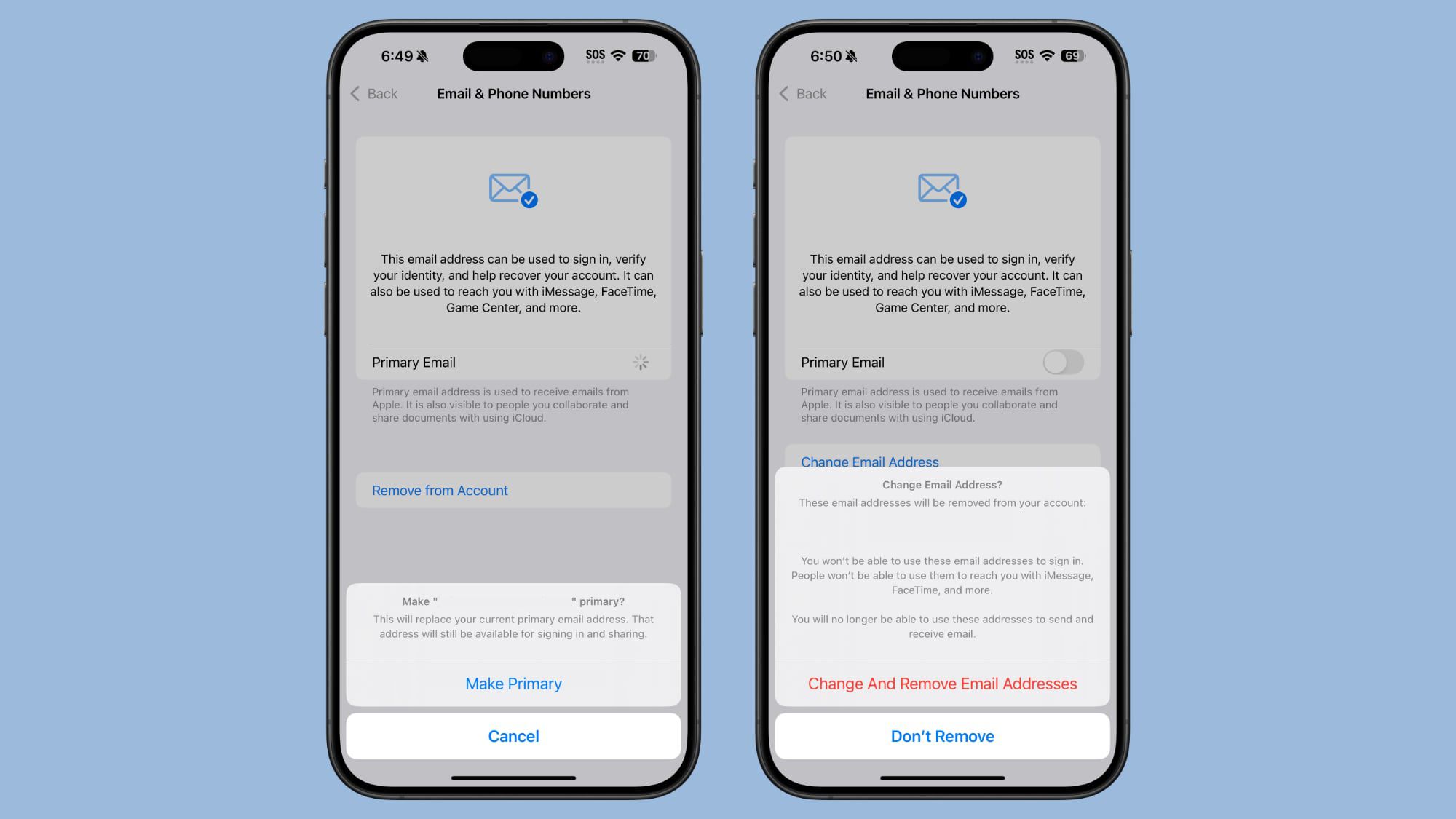Click Make Primary to set new primary email
Viewport: 1456px width, 819px height.
(513, 683)
